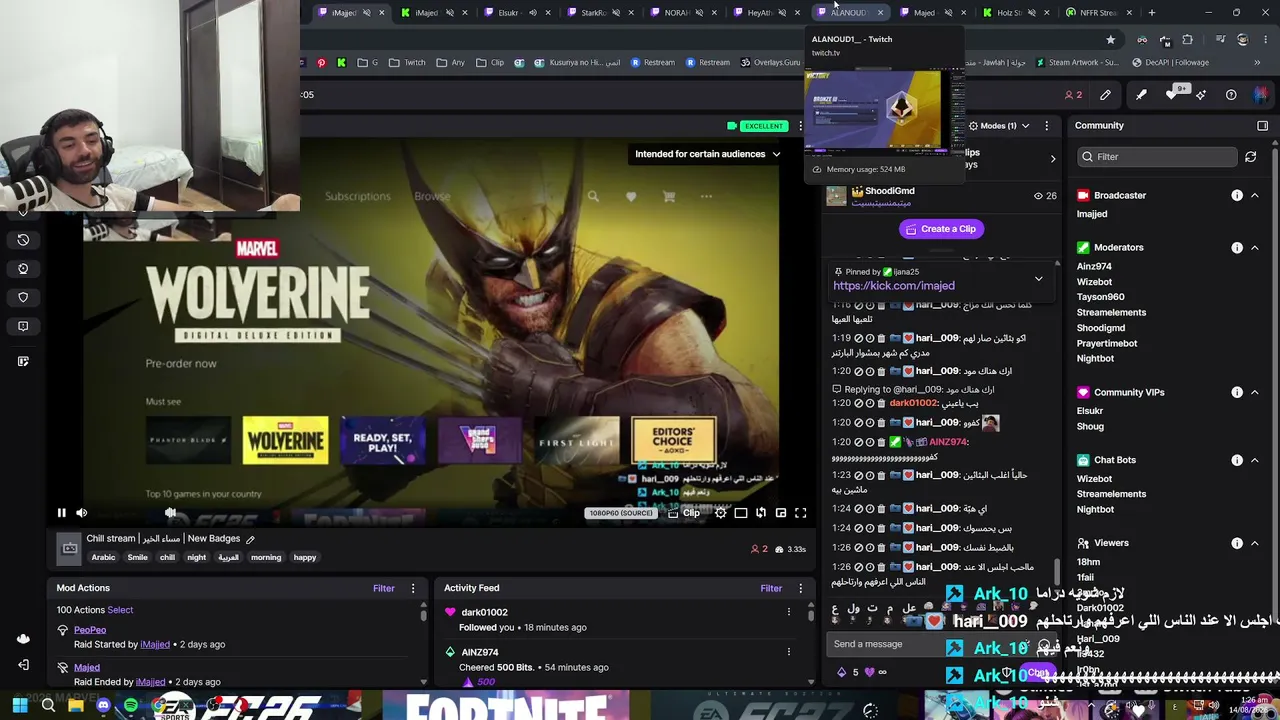The height and width of the screenshot is (720, 1280).
Task: Click the Create a Clip button
Action: point(940,229)
